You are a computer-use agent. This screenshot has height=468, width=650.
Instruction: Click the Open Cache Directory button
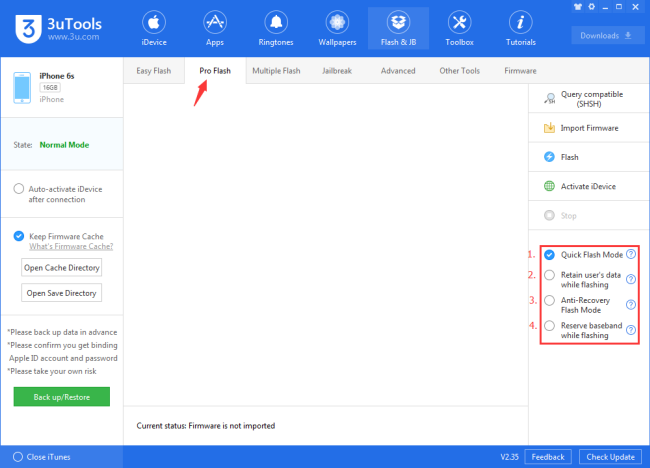point(61,268)
